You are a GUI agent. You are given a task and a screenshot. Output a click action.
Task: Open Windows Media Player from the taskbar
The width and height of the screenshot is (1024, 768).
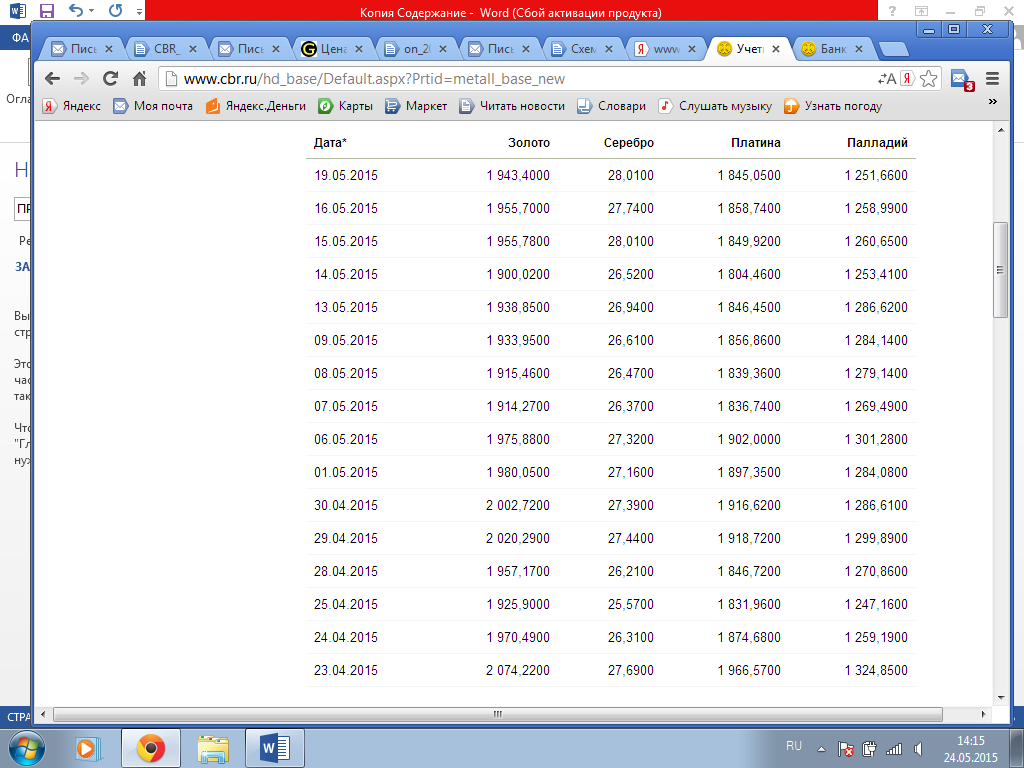coord(86,747)
